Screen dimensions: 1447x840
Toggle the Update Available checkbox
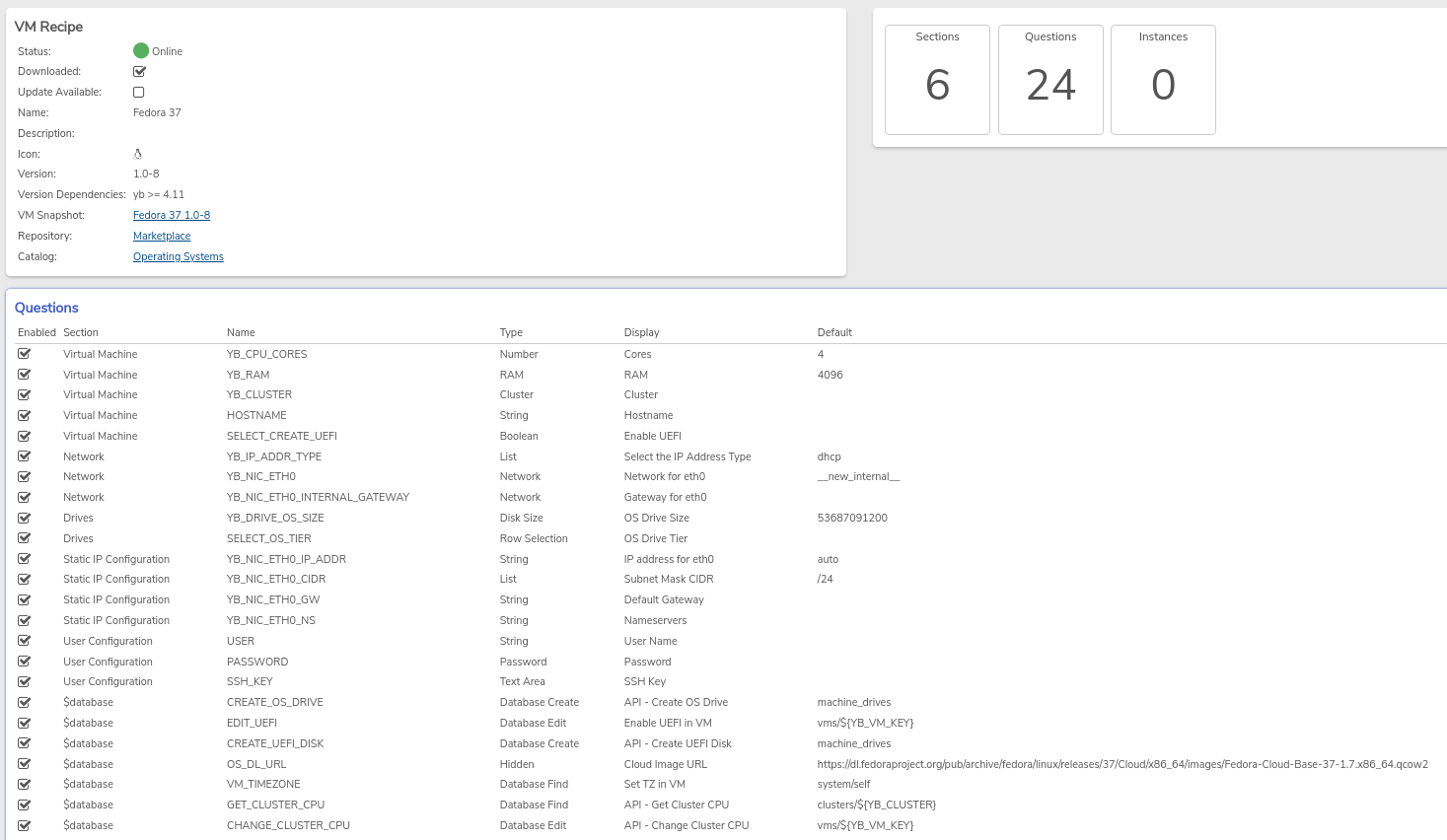coord(139,92)
